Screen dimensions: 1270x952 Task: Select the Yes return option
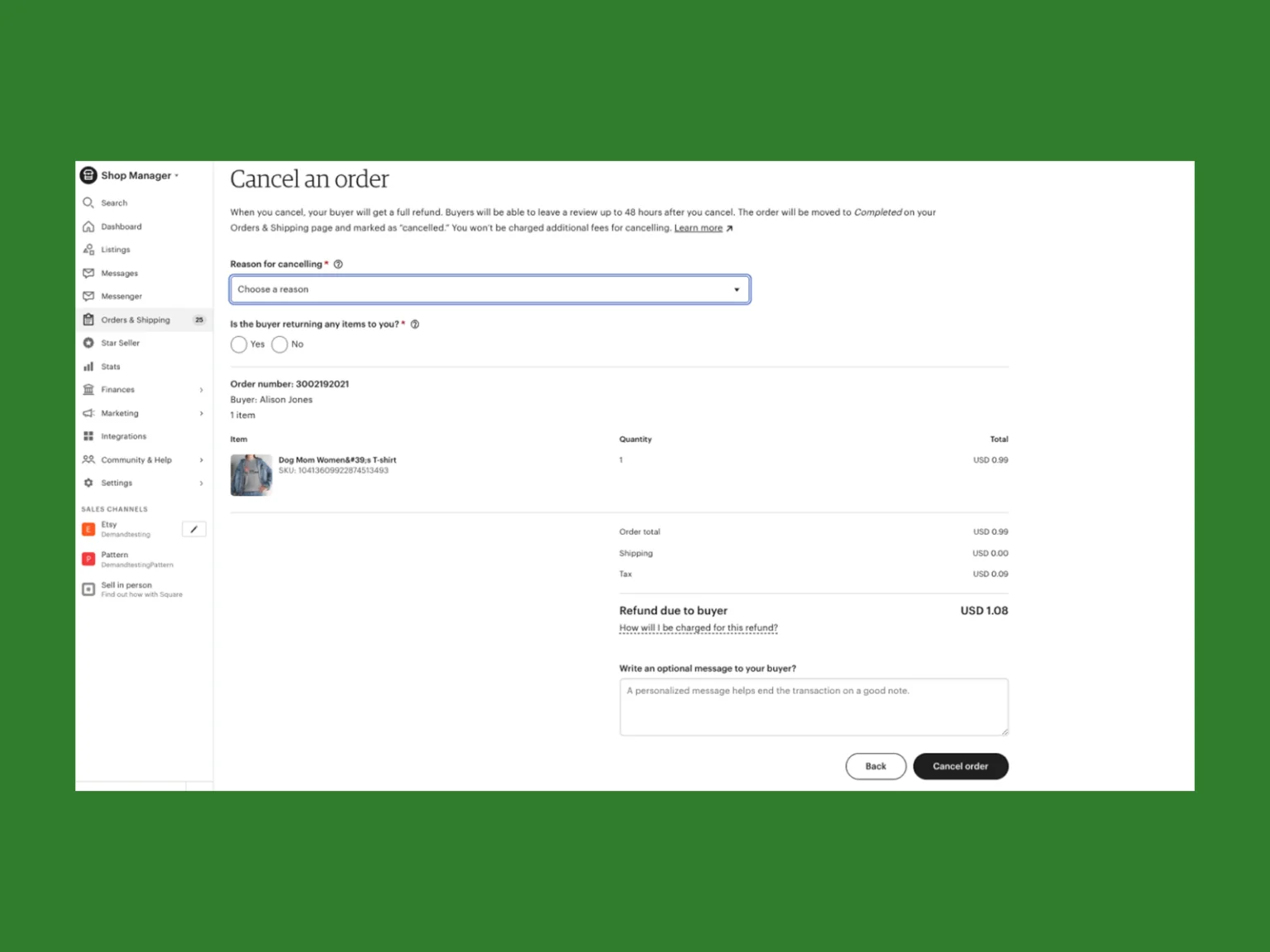239,345
